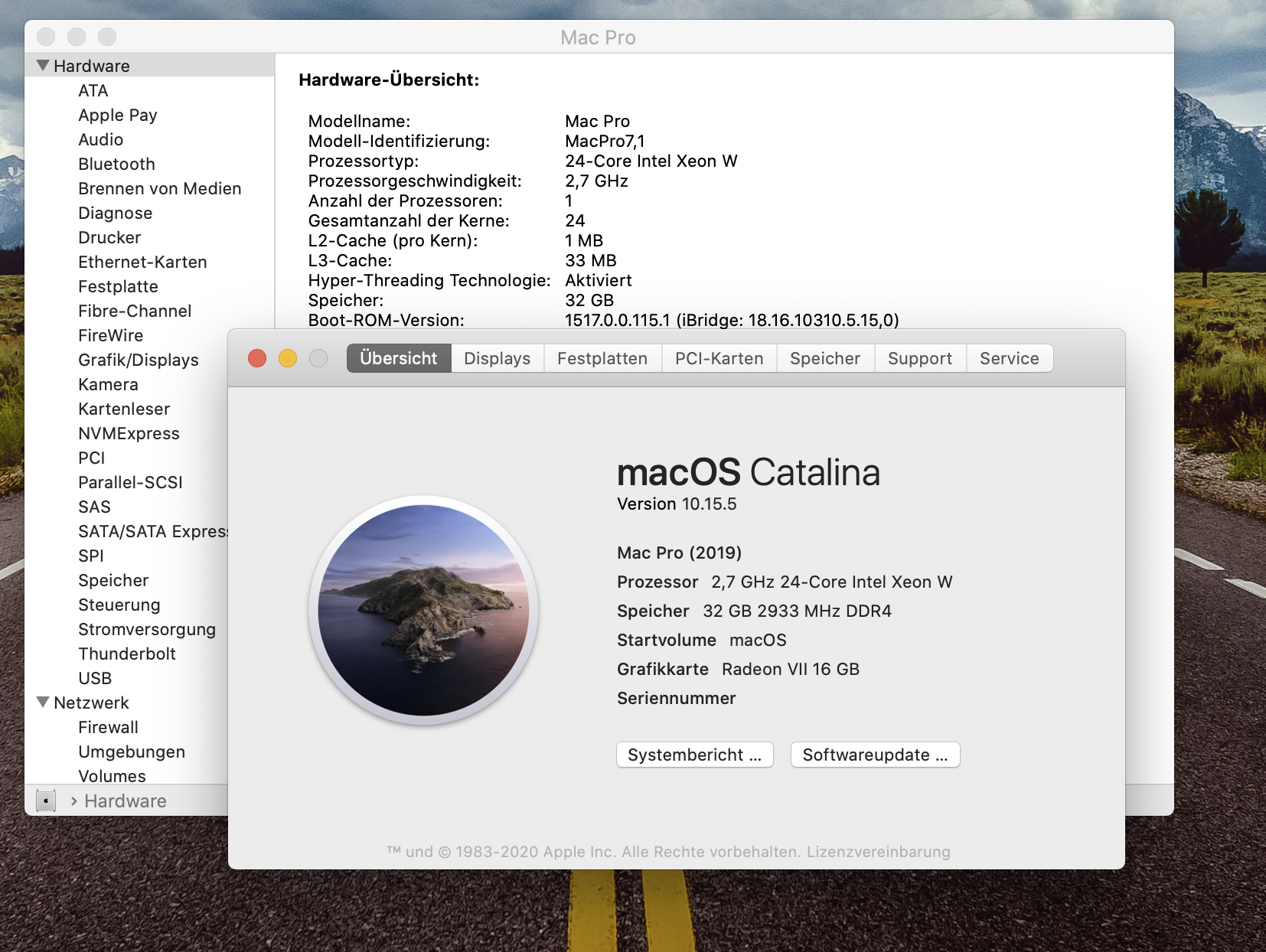Click the Systembericht button

click(x=695, y=755)
